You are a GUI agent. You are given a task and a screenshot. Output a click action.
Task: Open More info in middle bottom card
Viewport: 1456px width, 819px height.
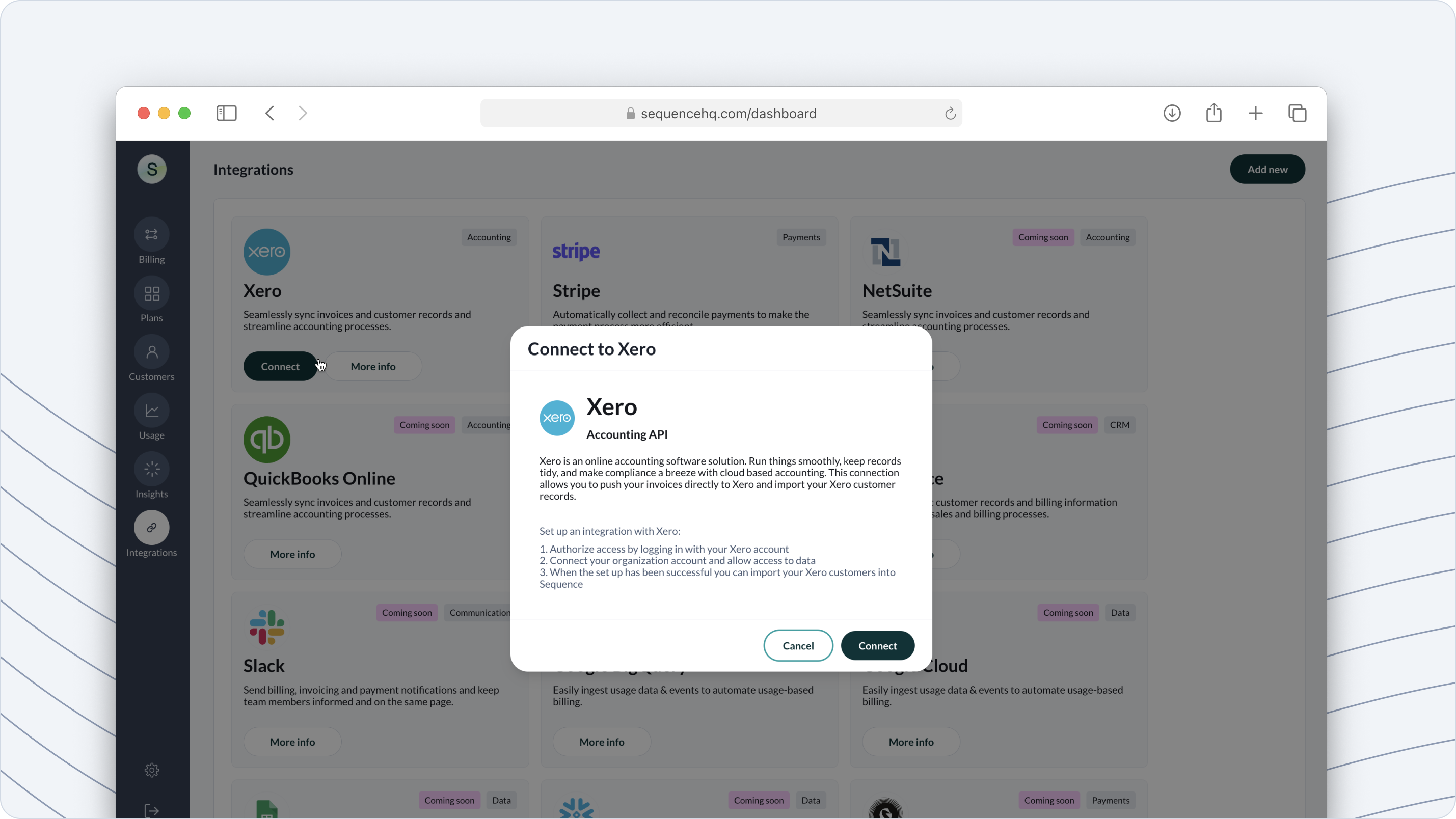tap(601, 742)
